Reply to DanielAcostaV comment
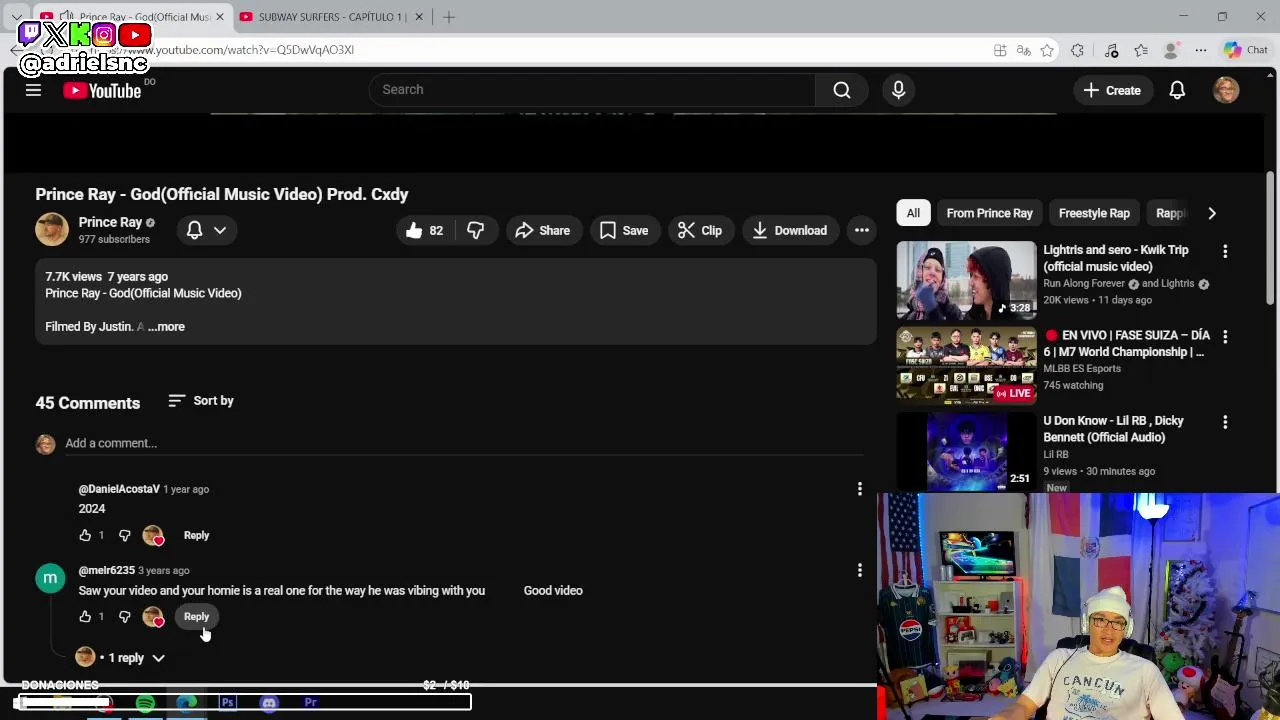The width and height of the screenshot is (1280, 720). click(x=196, y=535)
